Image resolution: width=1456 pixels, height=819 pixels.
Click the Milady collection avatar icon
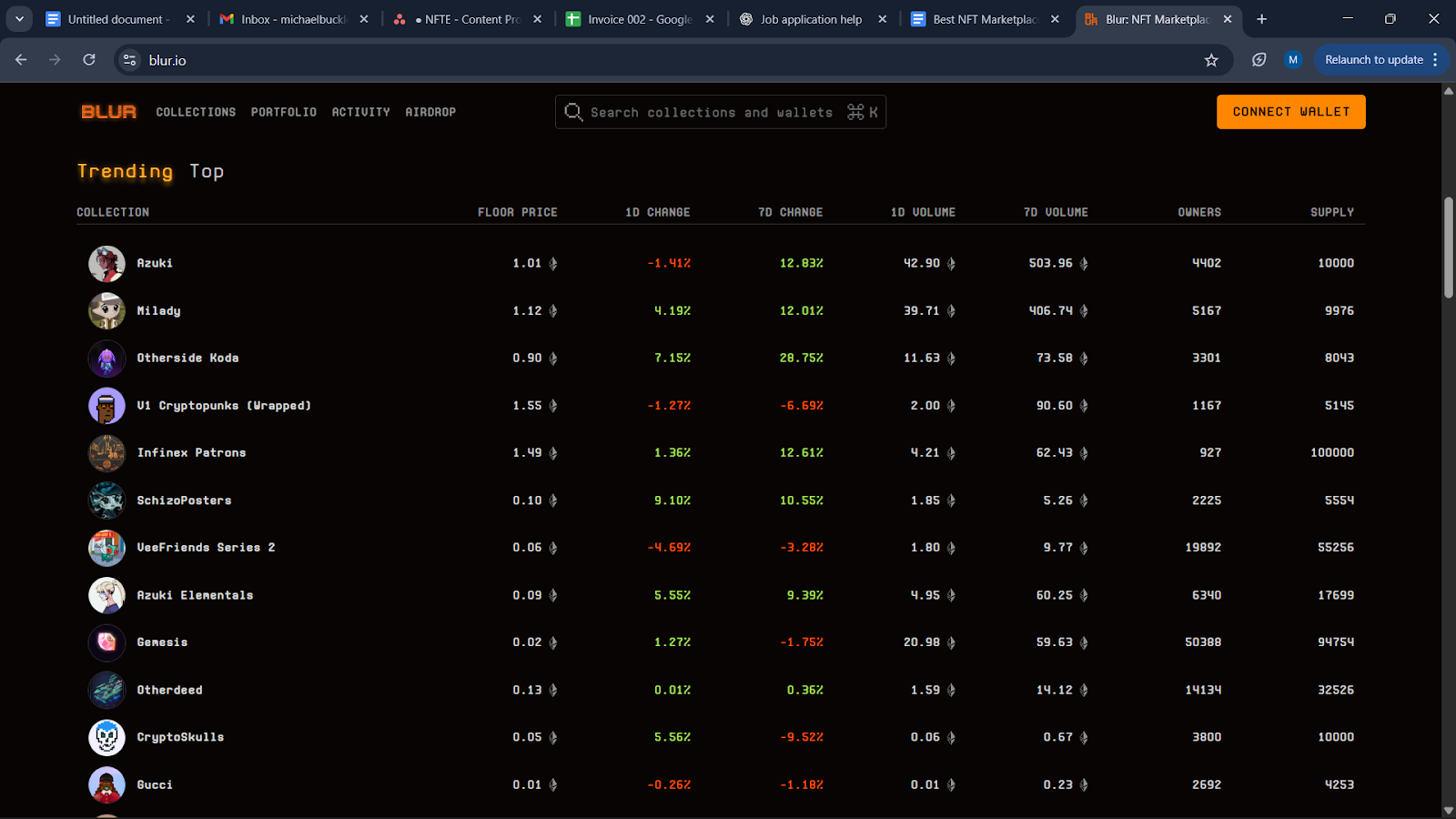106,311
